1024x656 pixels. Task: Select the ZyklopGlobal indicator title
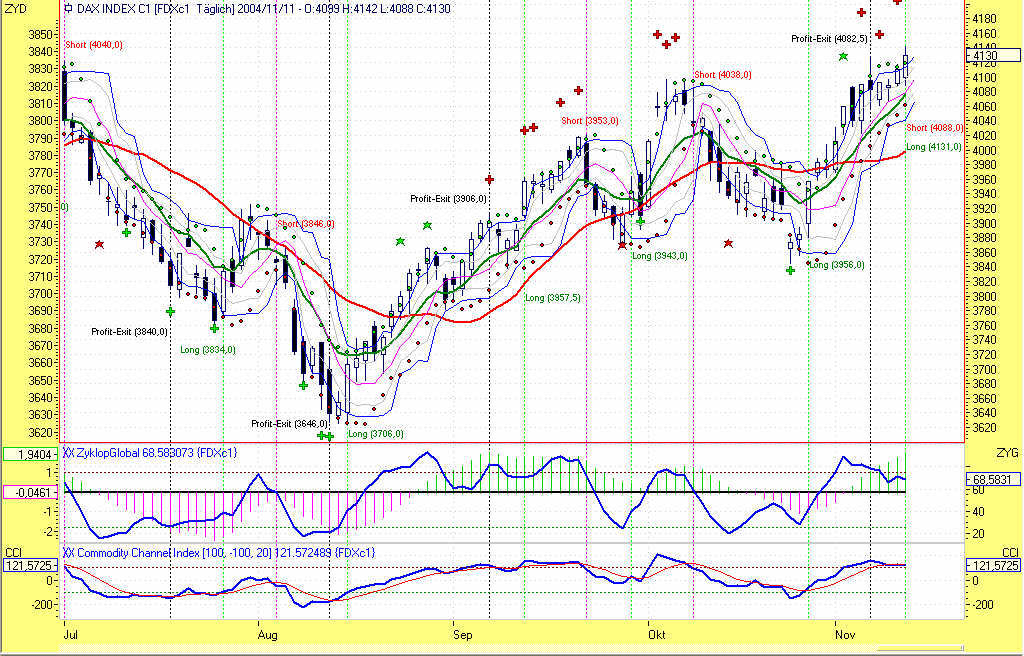(x=150, y=452)
